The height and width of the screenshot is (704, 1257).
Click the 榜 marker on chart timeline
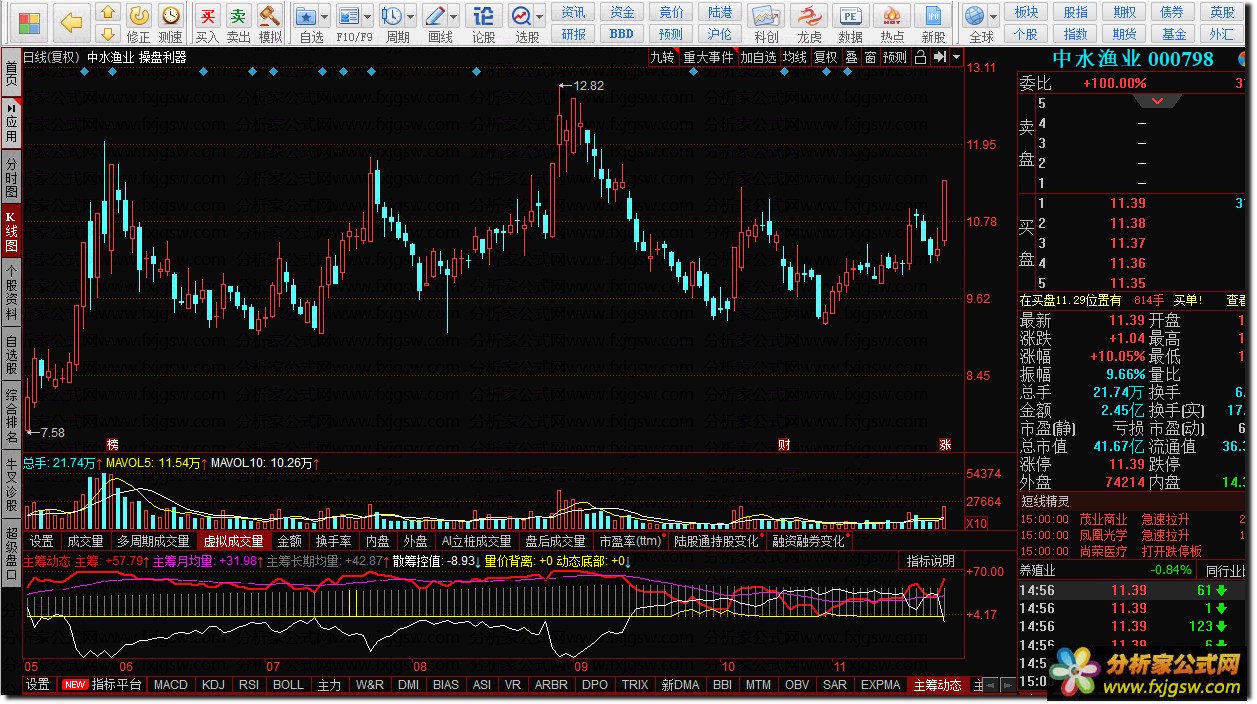[x=111, y=444]
